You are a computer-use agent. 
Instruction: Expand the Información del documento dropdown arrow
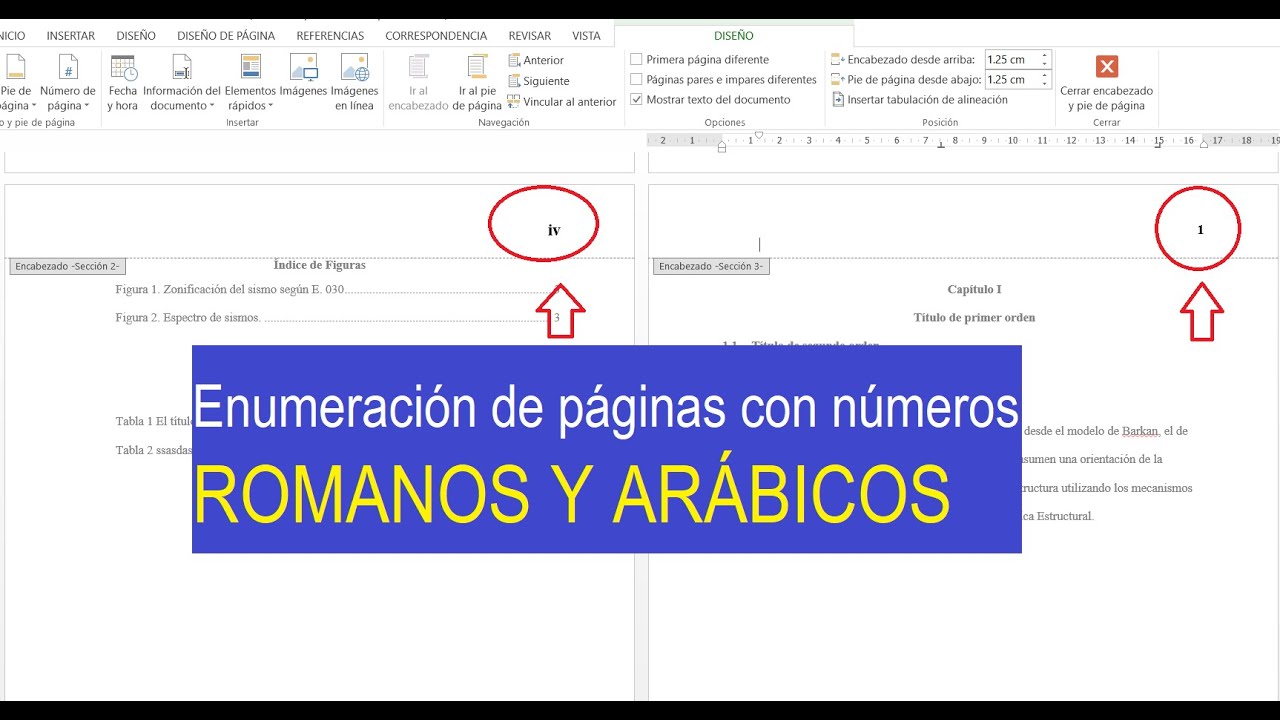[212, 106]
